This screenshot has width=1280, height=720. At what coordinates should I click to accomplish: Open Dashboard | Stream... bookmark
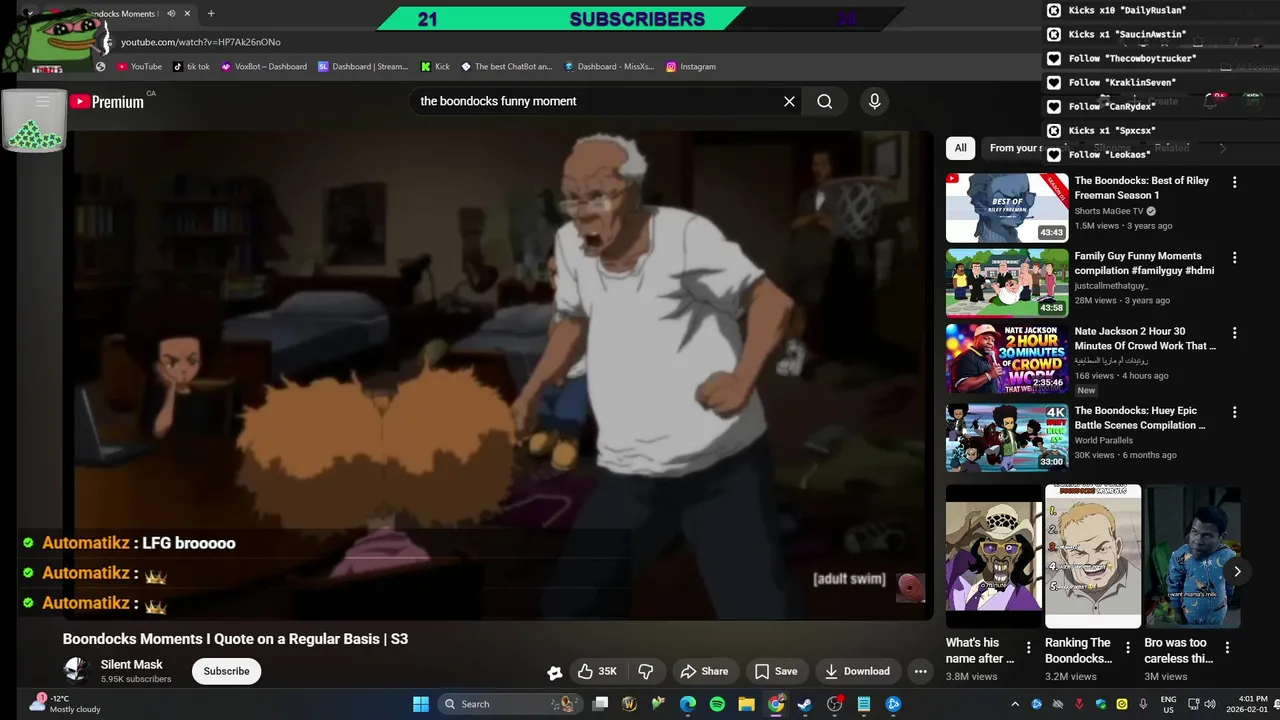click(x=363, y=66)
